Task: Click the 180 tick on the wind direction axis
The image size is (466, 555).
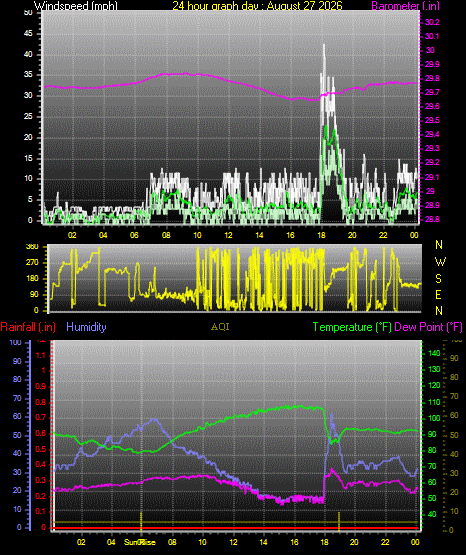Action: click(x=32, y=279)
